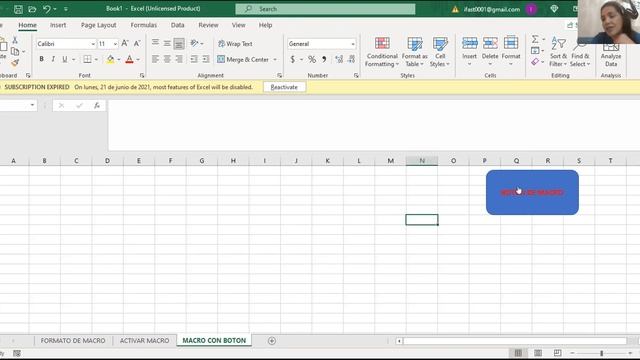Align text left
Viewport: 640px width, 360px height.
(x=155, y=59)
